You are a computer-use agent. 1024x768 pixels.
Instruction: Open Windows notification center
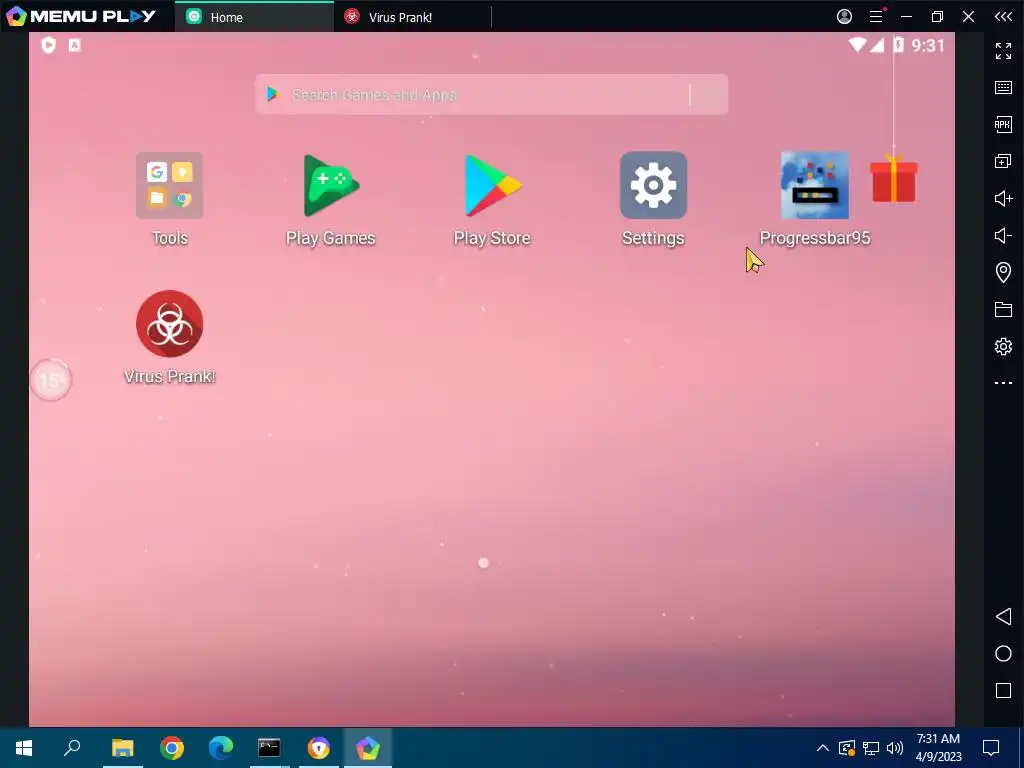991,748
